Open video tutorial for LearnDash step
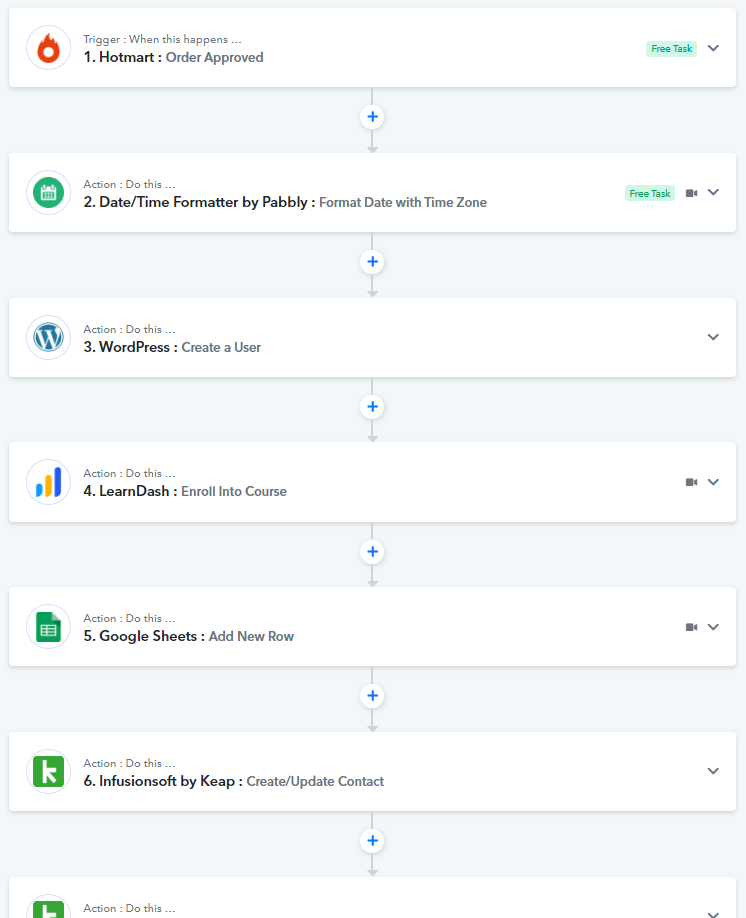 [692, 482]
